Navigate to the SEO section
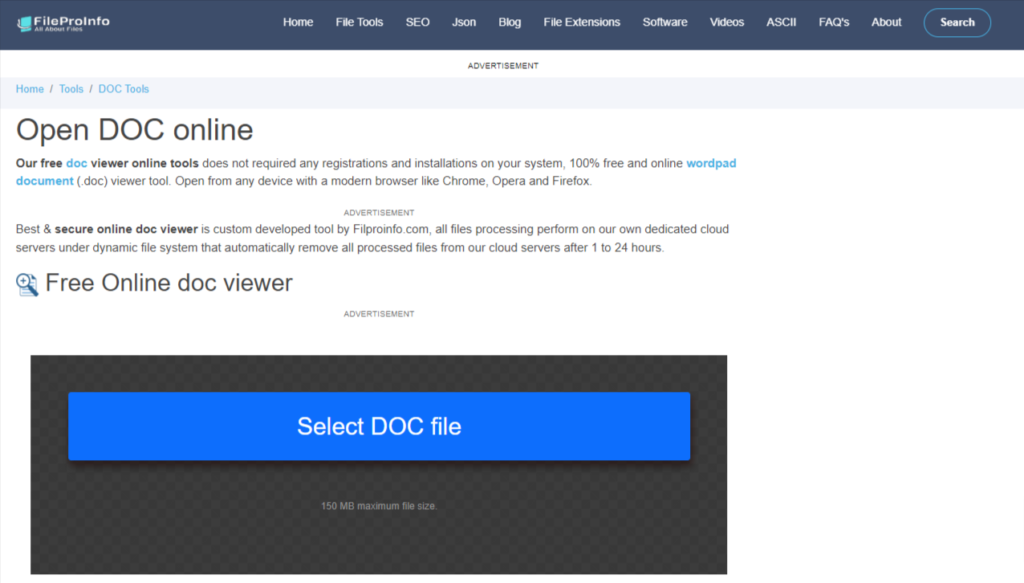Viewport: 1024px width, 583px height. pyautogui.click(x=417, y=21)
